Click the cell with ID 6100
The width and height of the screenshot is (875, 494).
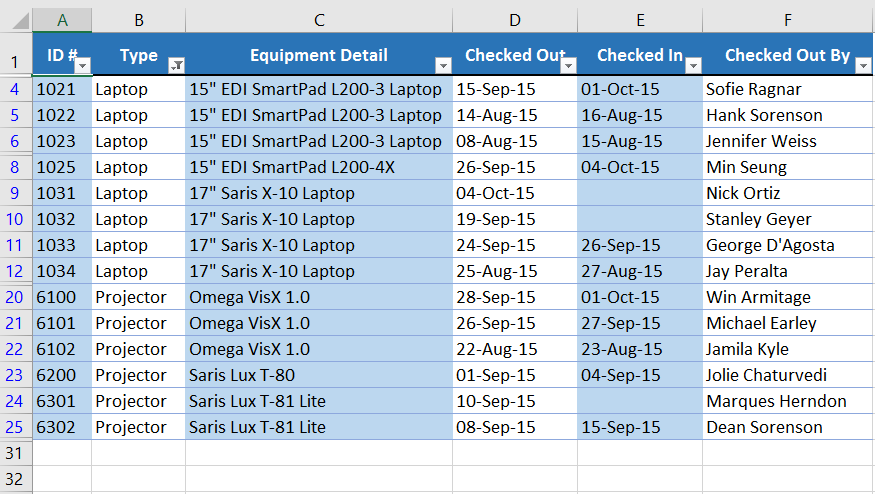tap(62, 297)
